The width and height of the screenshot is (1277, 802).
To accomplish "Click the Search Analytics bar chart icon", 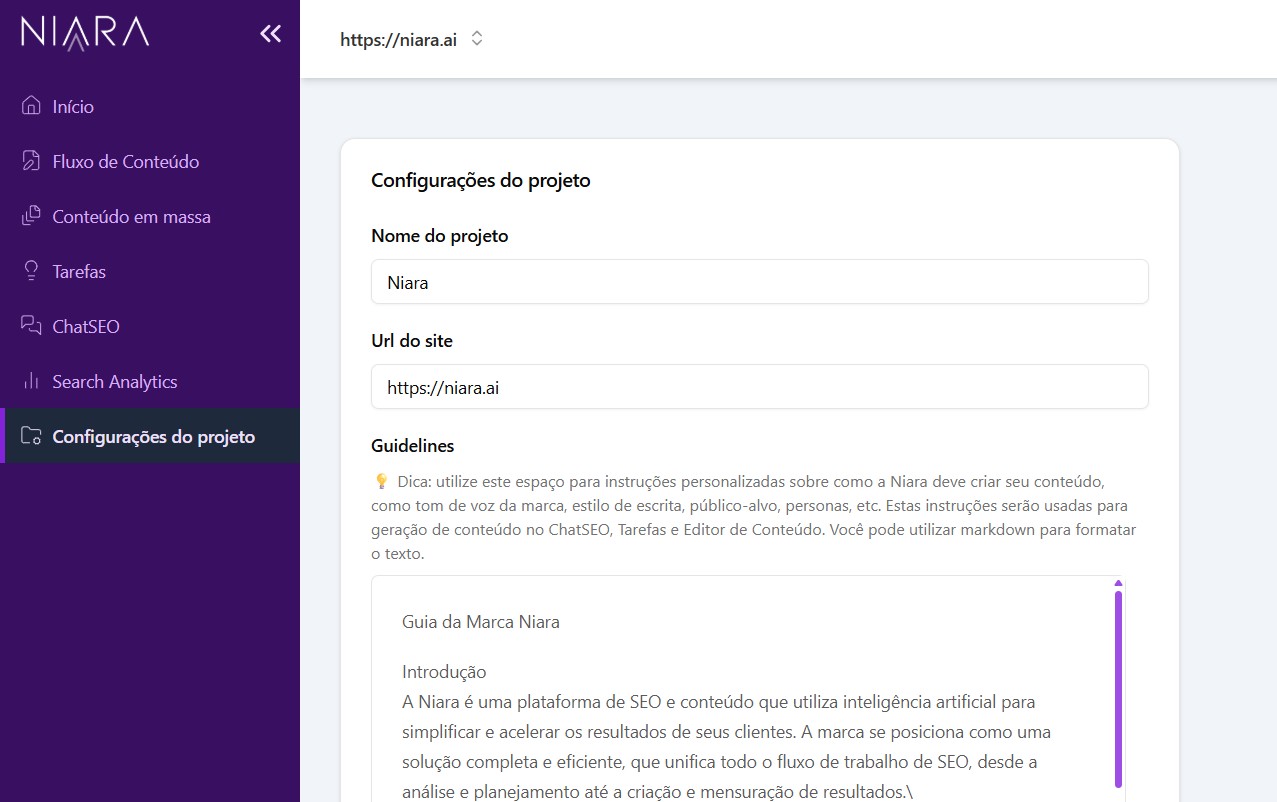I will [x=31, y=381].
